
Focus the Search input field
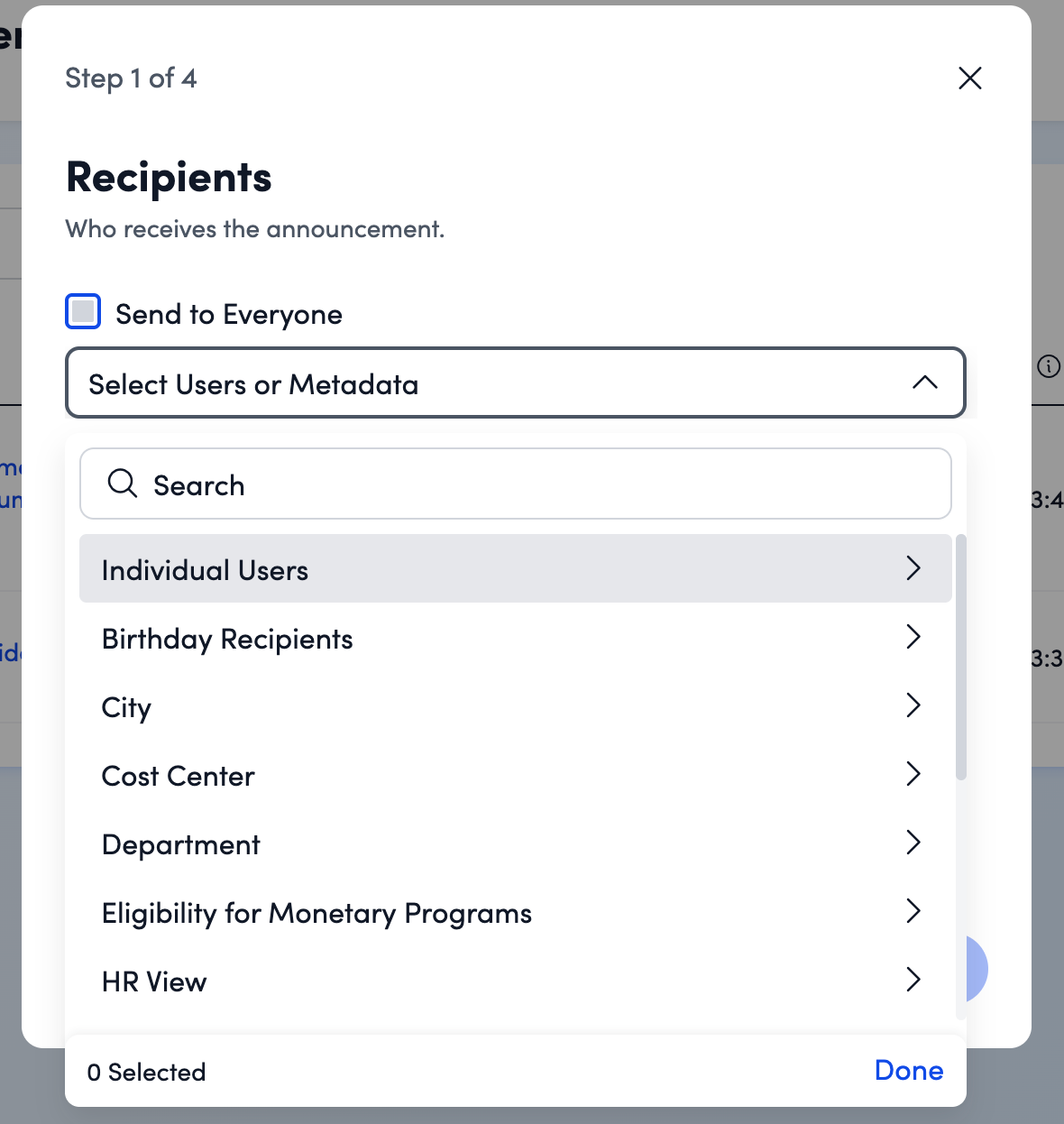tap(541, 485)
